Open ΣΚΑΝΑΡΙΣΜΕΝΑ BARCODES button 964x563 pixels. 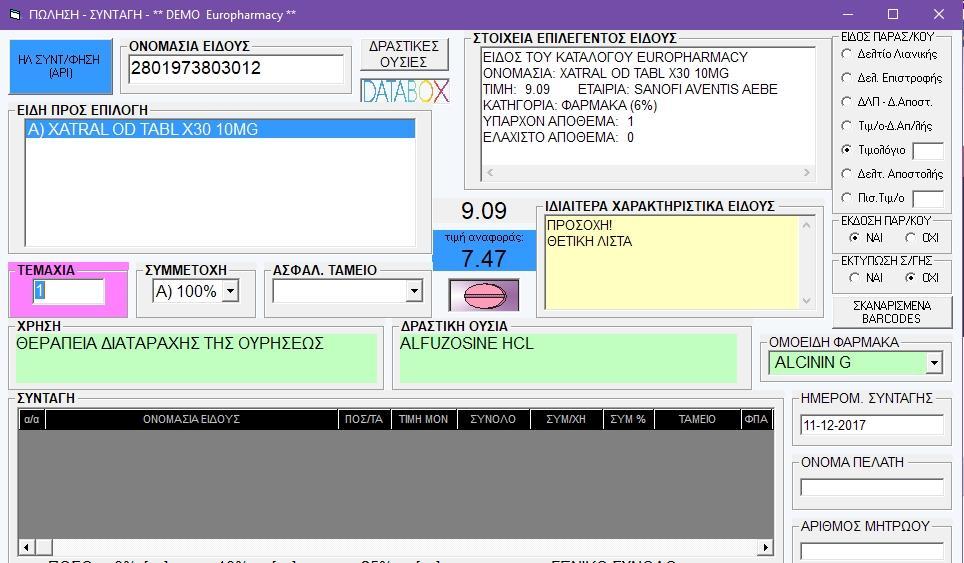click(891, 312)
